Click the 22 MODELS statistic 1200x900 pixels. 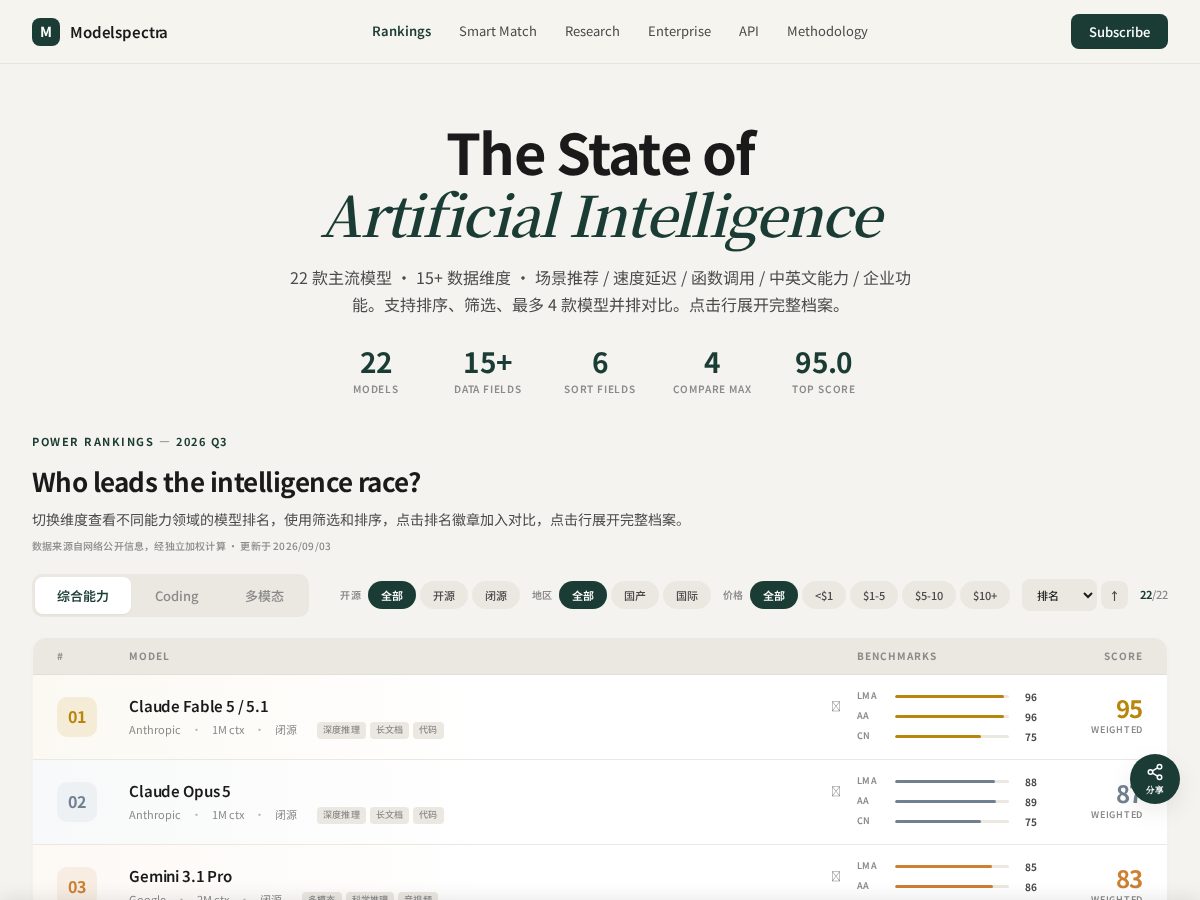(x=376, y=371)
